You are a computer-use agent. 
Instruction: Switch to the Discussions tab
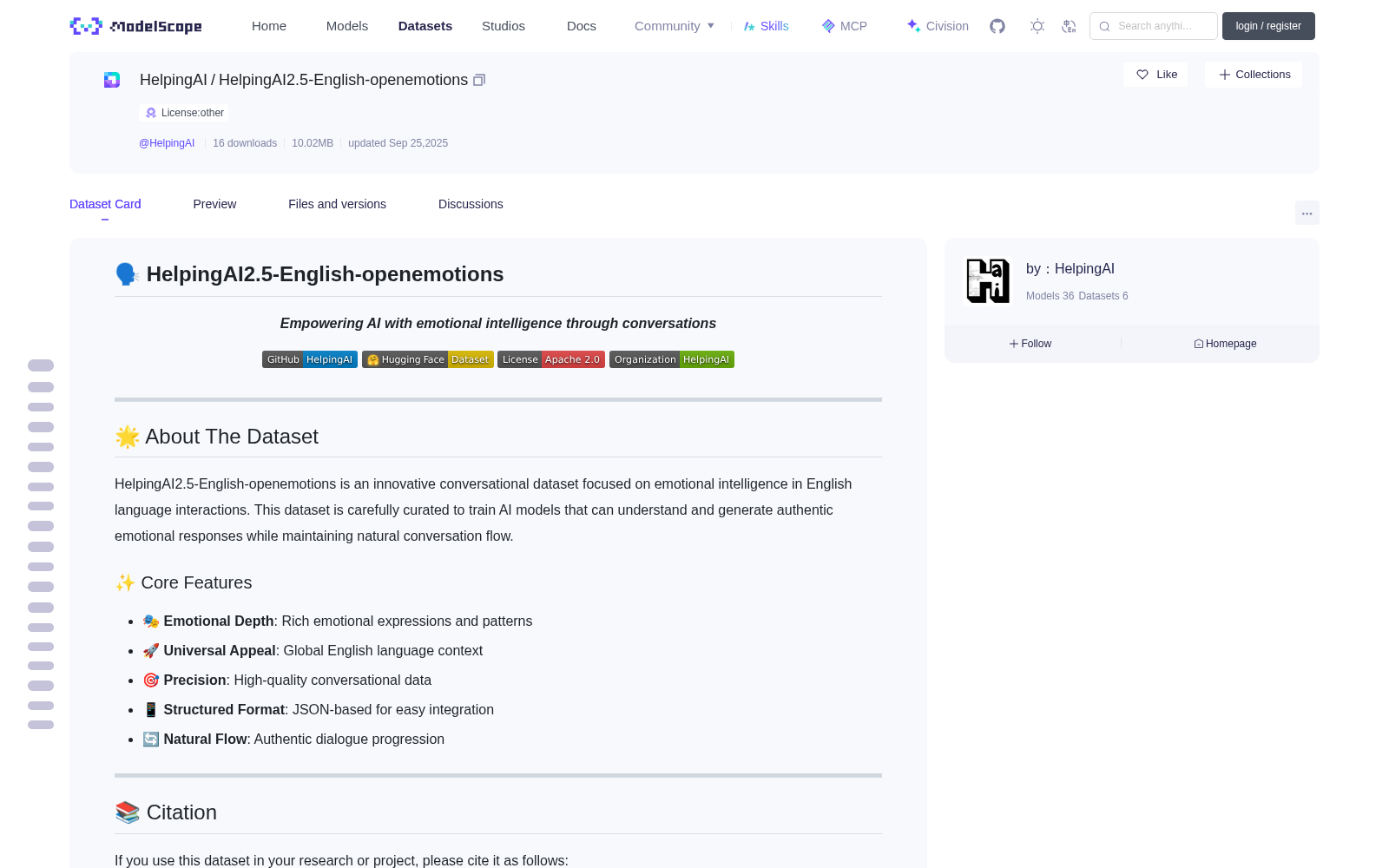point(471,204)
